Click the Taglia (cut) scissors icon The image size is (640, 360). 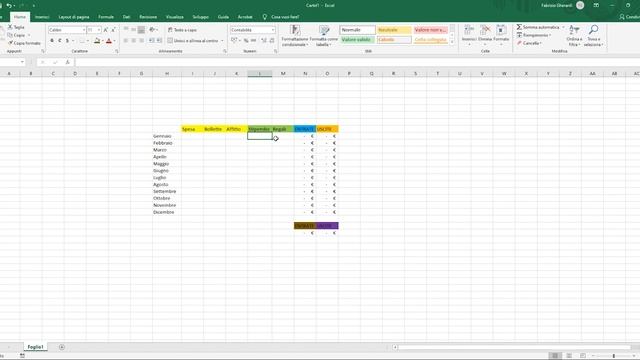pos(10,27)
